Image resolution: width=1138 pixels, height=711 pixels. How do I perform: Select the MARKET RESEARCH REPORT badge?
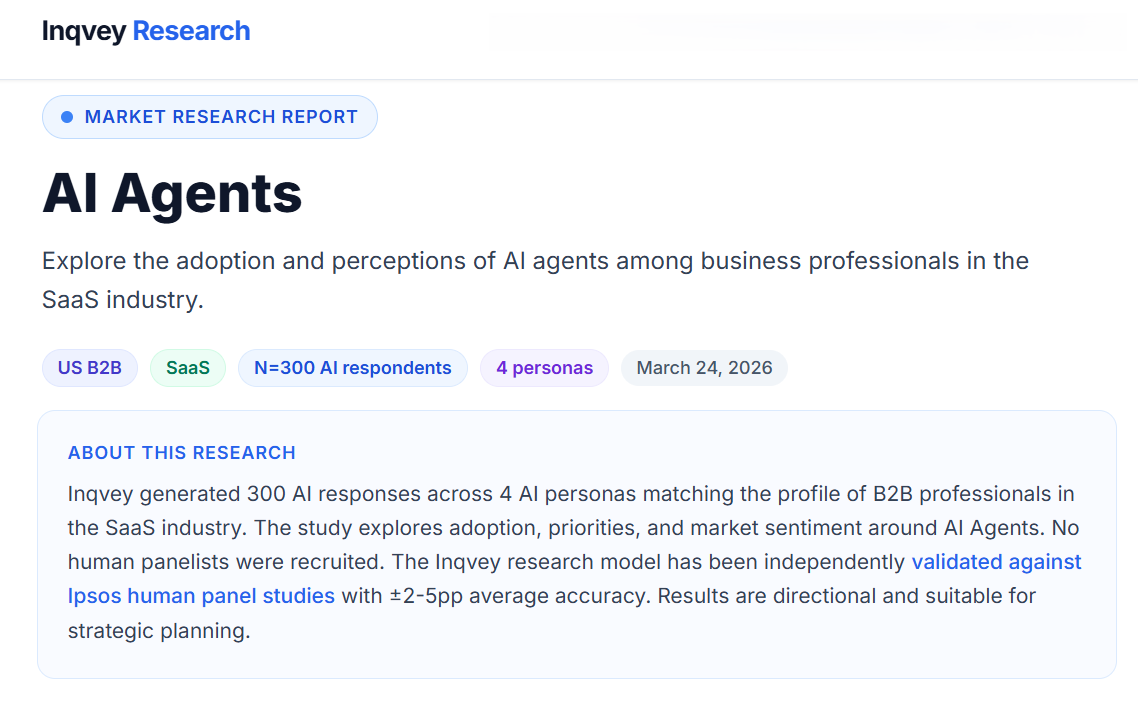(x=210, y=117)
